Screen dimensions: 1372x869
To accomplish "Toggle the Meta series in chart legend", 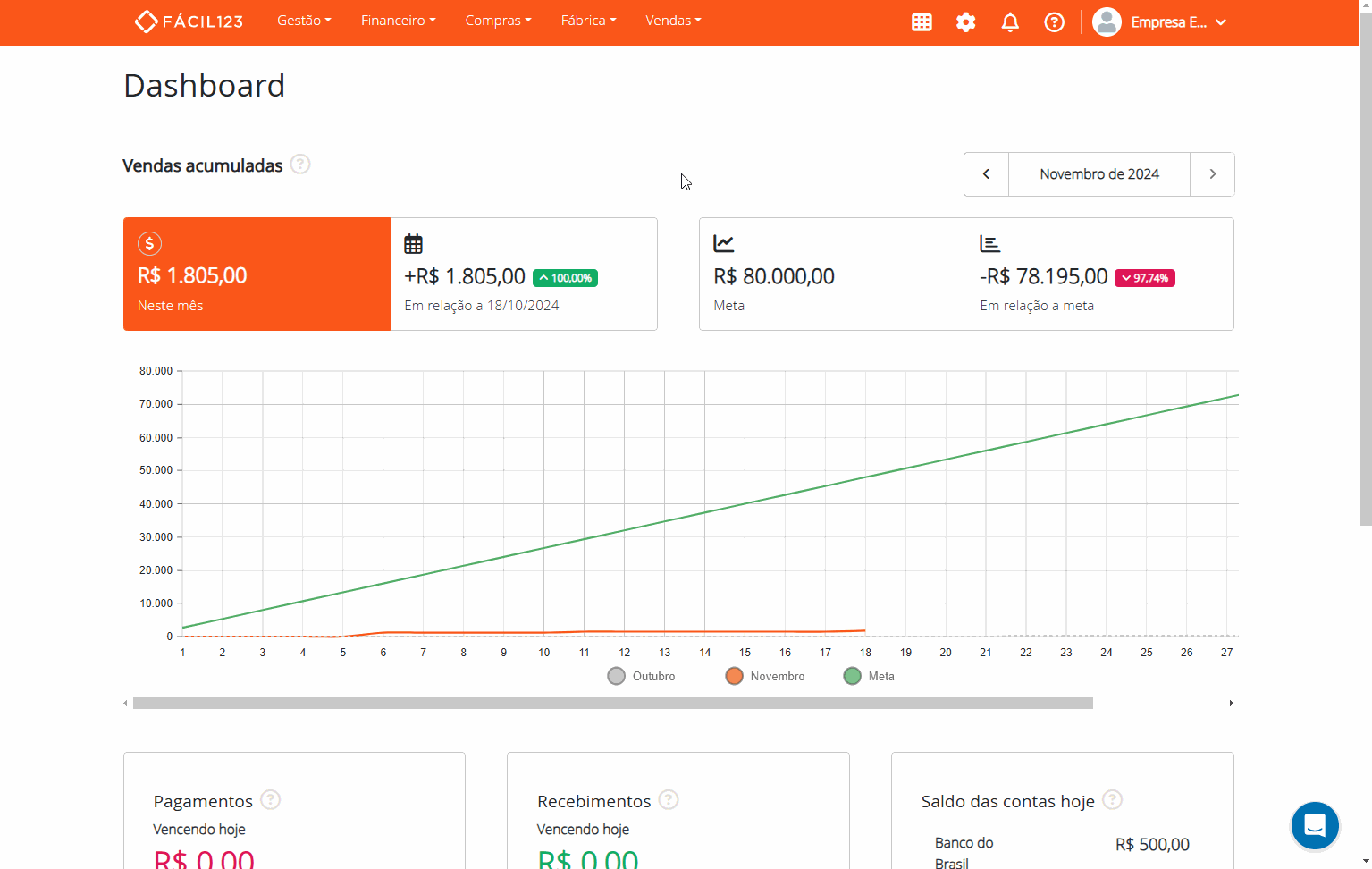I will click(x=869, y=676).
